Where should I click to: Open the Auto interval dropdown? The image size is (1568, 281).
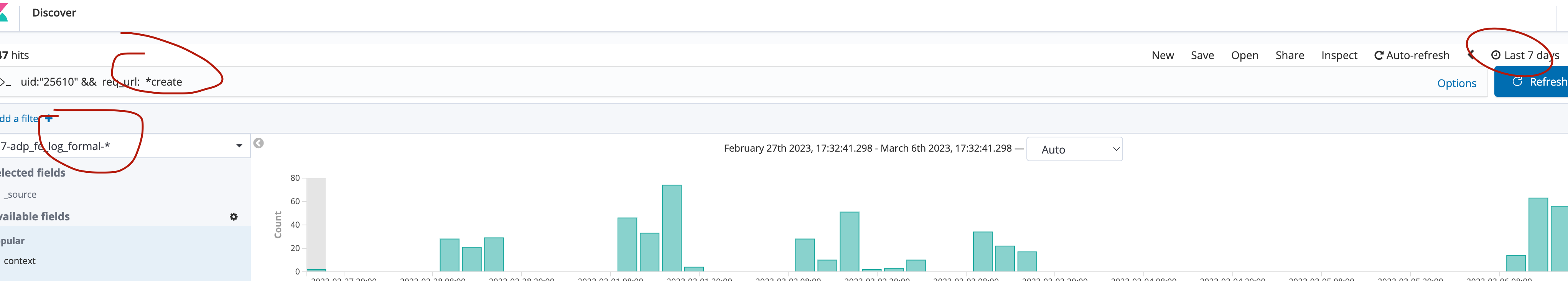pyautogui.click(x=1074, y=149)
